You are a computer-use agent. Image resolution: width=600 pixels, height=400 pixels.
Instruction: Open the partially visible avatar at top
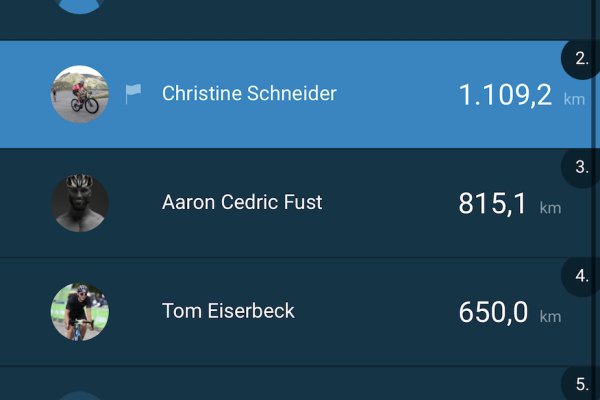click(80, 6)
